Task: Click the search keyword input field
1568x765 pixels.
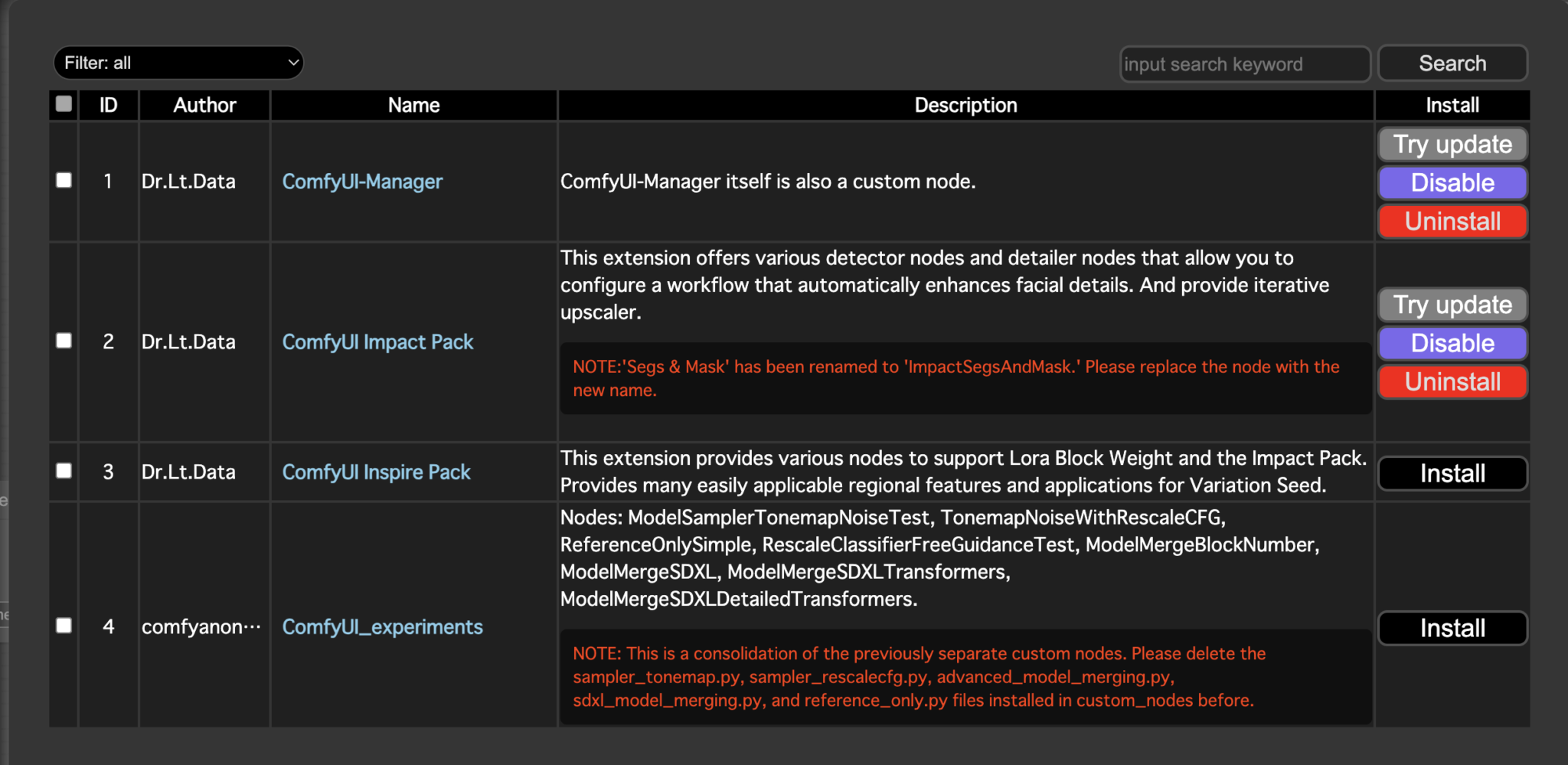Action: coord(1244,64)
